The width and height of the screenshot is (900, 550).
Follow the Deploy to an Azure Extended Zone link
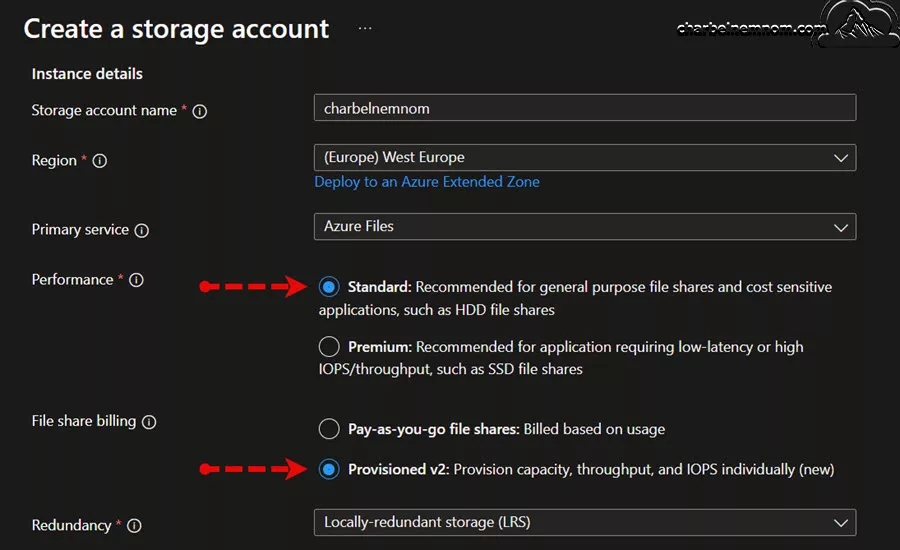pos(427,182)
